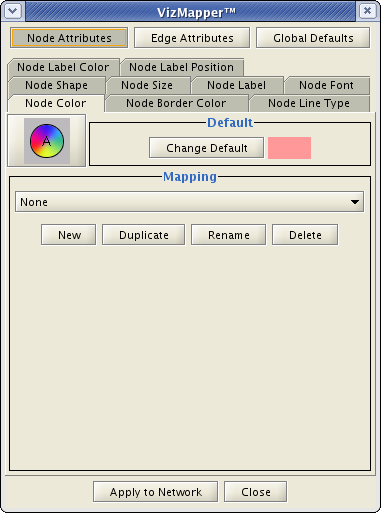Open the window menu arrow in title bar
The height and width of the screenshot is (513, 381).
pos(13,11)
